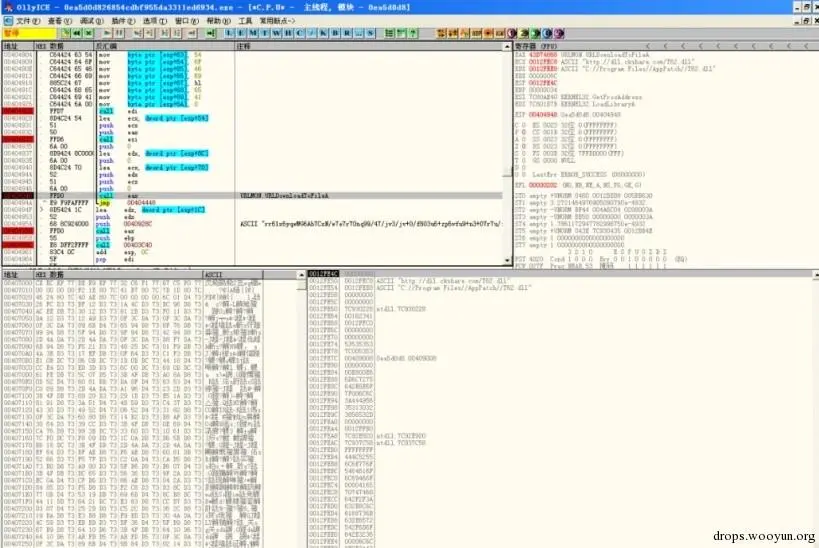This screenshot has width=819, height=548.
Task: Open Source window with S button
Action: pyautogui.click(x=370, y=33)
